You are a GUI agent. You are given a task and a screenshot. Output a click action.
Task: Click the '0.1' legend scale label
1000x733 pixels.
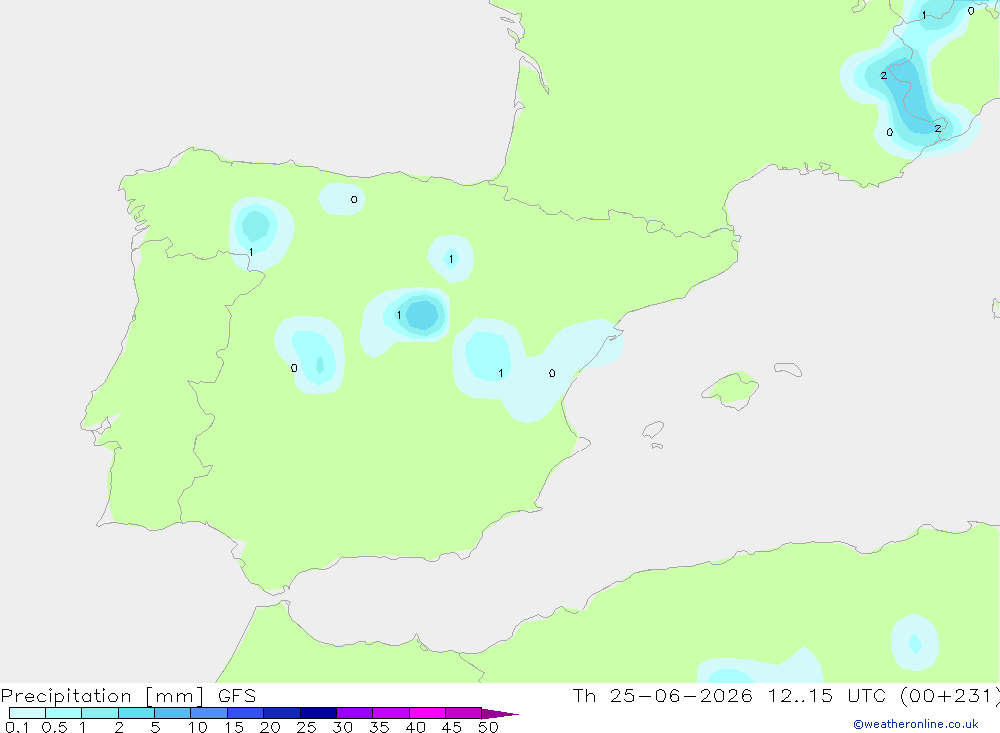17,727
